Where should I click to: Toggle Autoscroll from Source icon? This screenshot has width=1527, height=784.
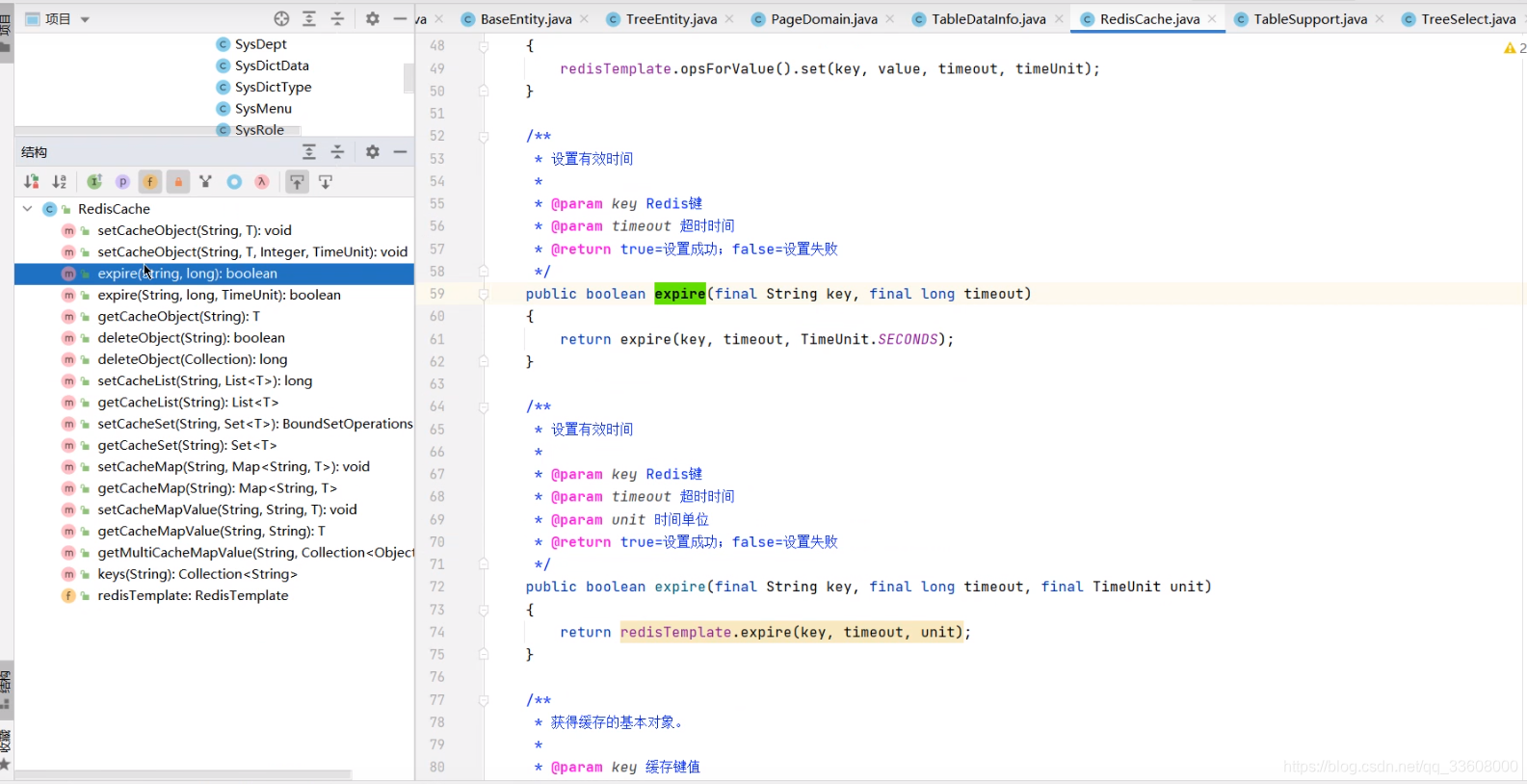click(x=326, y=181)
